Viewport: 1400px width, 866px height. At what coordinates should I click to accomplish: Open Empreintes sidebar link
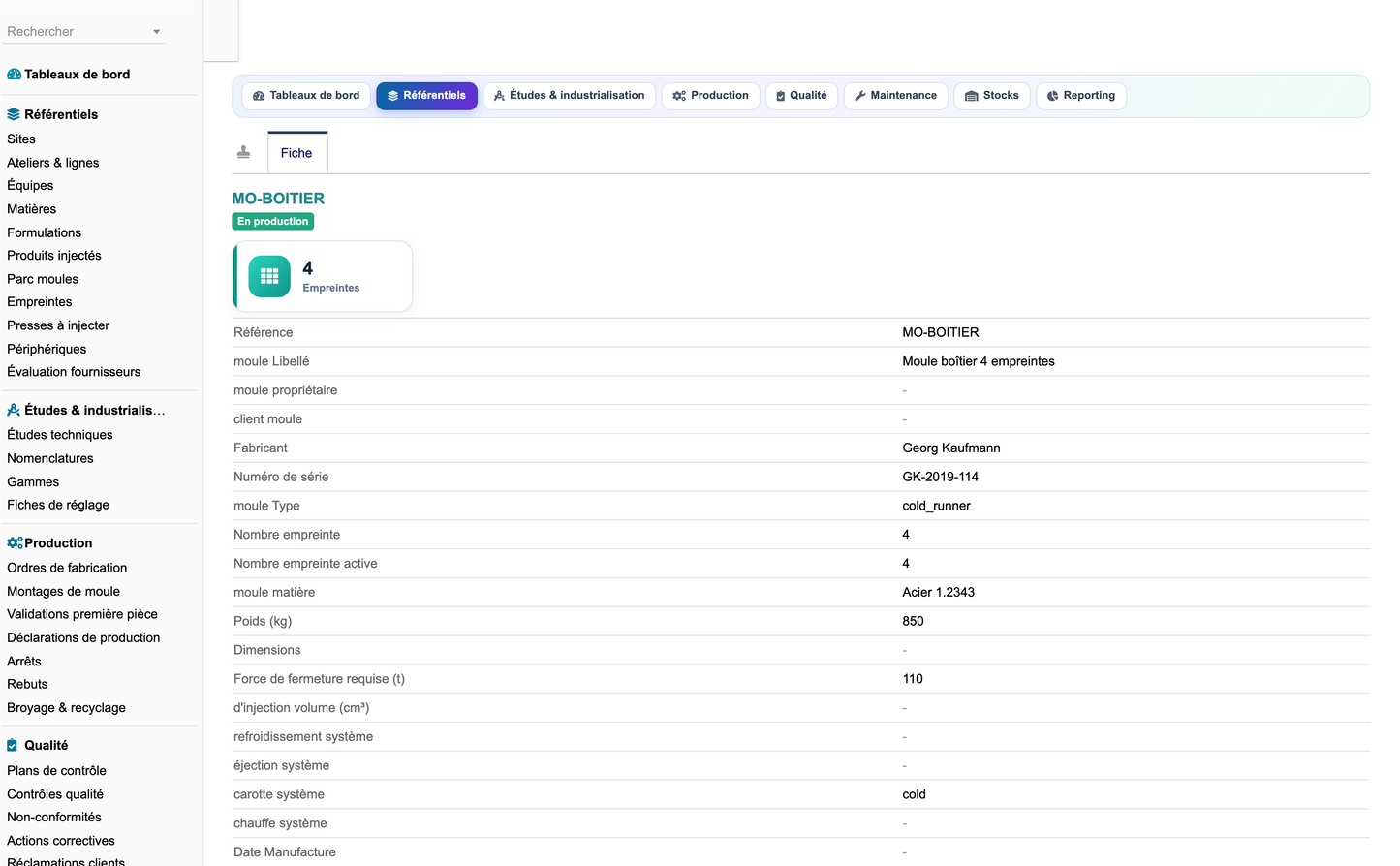pos(40,302)
